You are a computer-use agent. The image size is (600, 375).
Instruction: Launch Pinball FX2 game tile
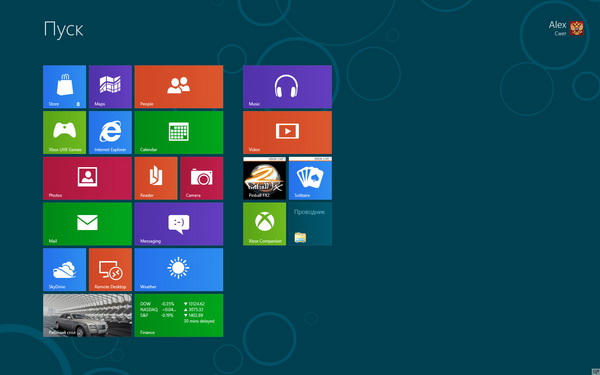tap(264, 178)
